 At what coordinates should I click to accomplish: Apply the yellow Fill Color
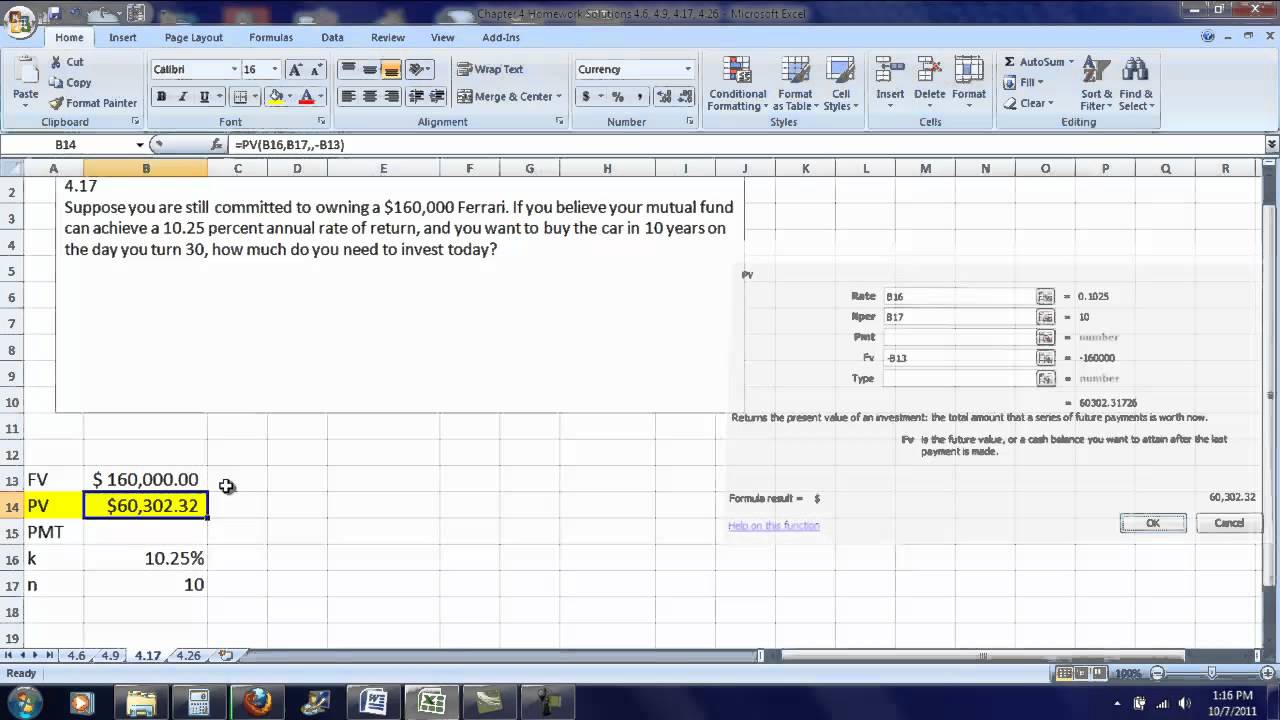point(276,97)
